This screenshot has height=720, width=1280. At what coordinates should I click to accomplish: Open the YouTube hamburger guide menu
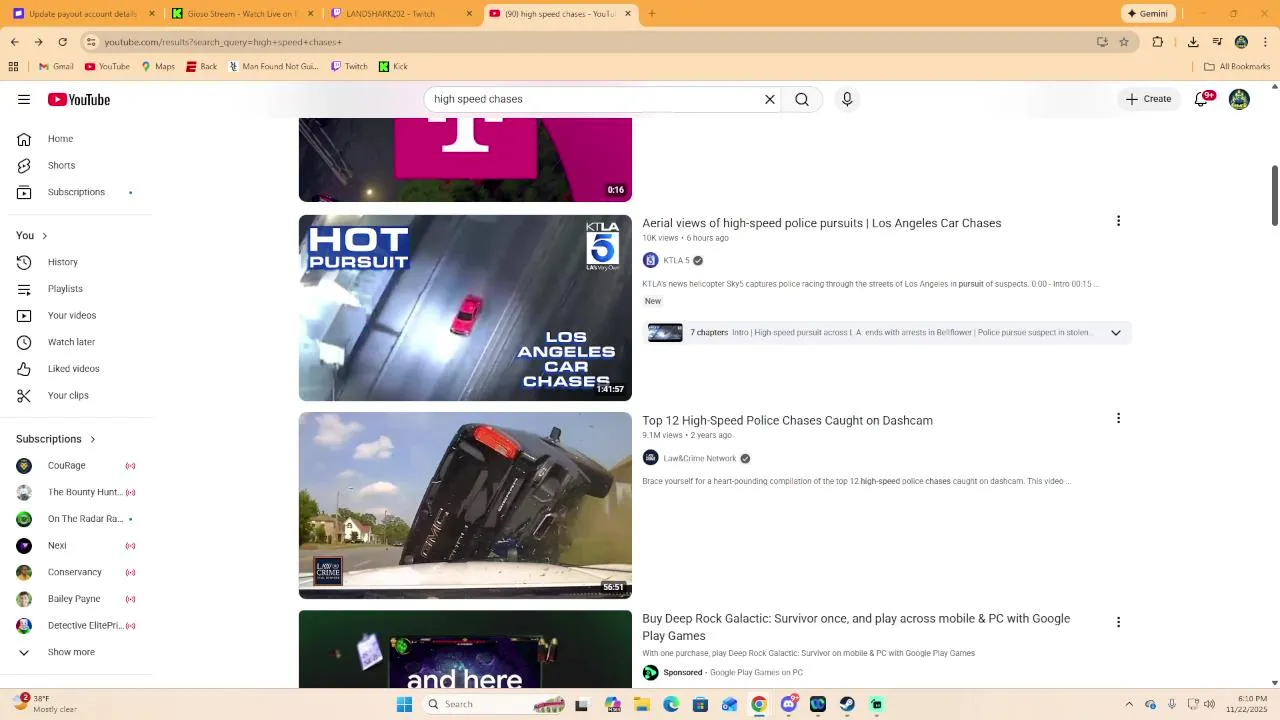tap(24, 99)
